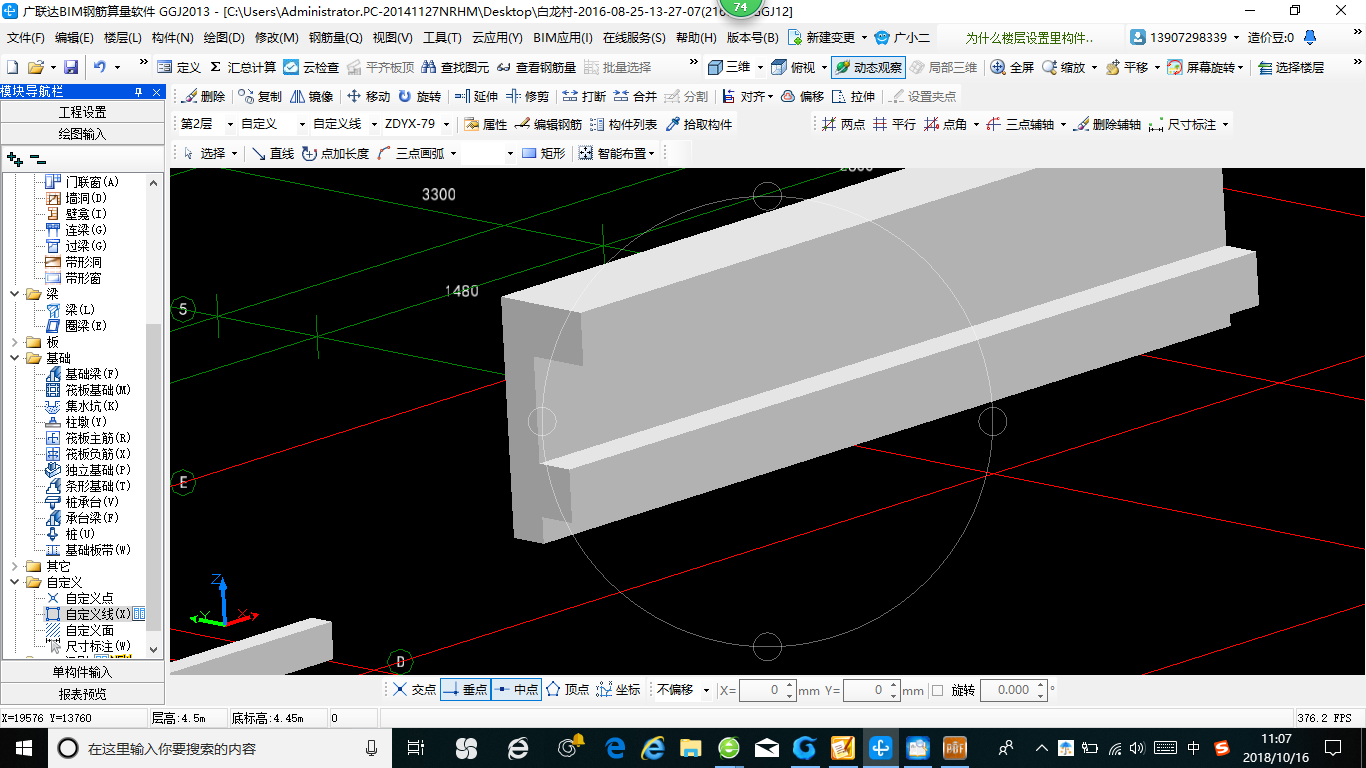Open the 视图(V) menu
Viewport: 1366px width, 768px height.
tap(392, 38)
